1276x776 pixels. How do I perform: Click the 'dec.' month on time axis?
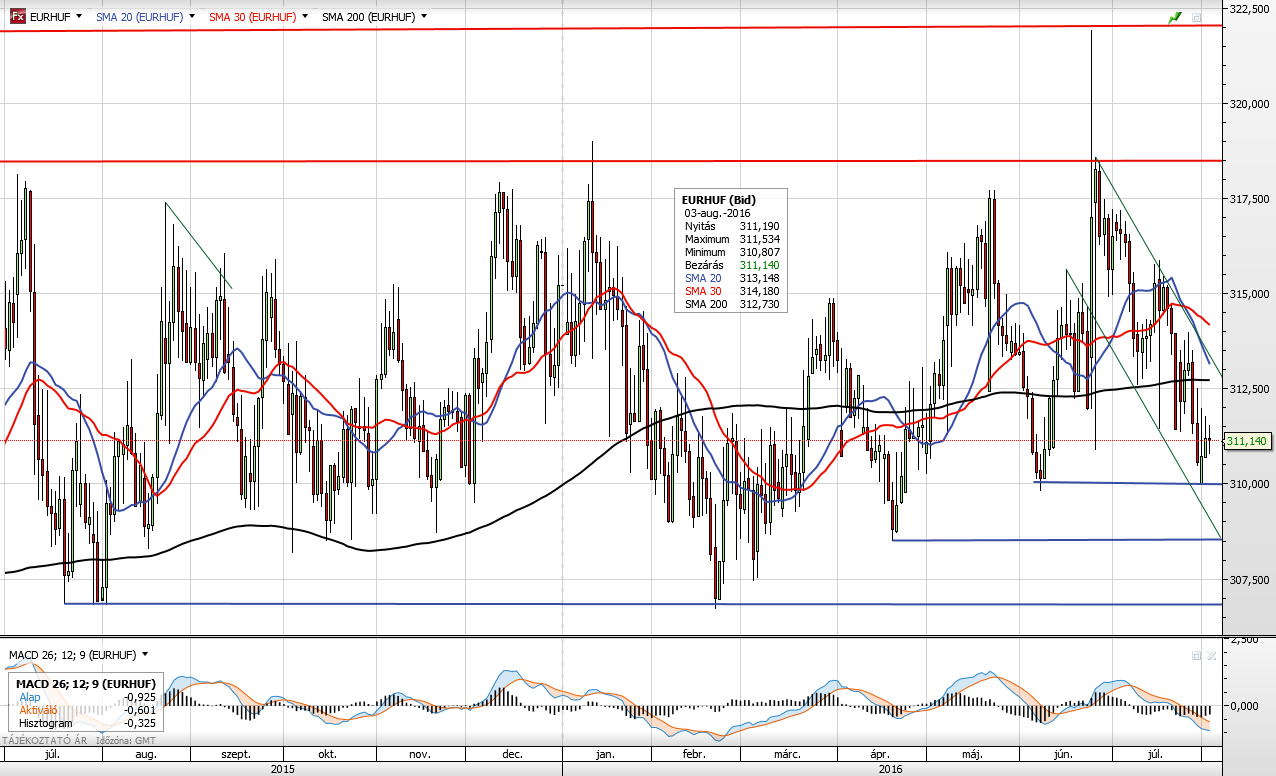point(512,755)
